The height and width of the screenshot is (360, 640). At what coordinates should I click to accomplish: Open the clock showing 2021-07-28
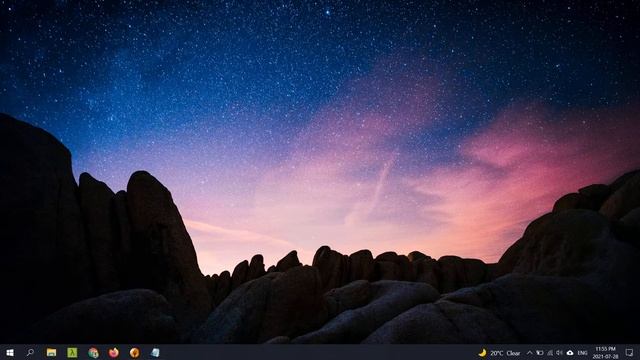(x=606, y=353)
